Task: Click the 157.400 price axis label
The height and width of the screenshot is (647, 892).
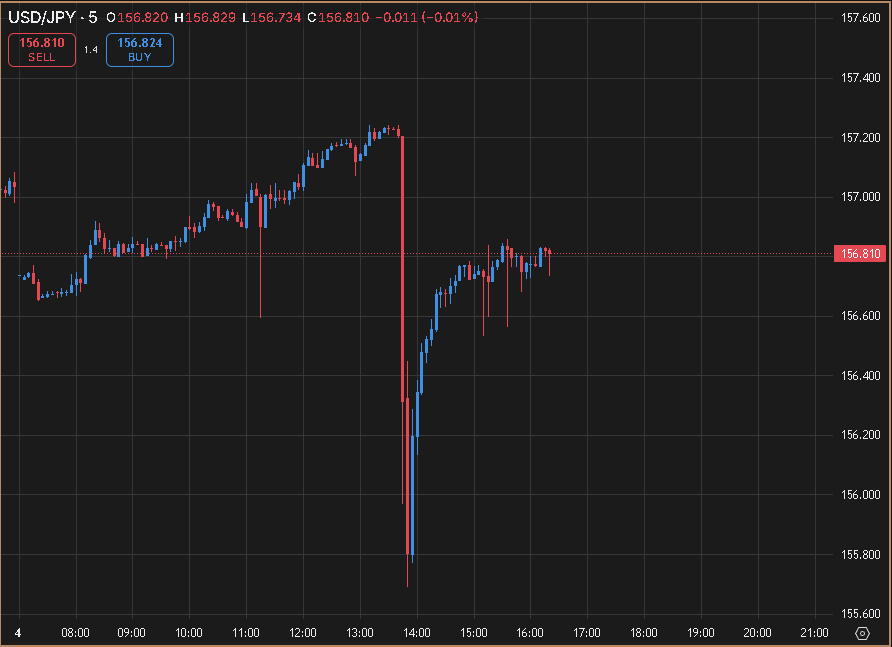Action: pyautogui.click(x=861, y=78)
